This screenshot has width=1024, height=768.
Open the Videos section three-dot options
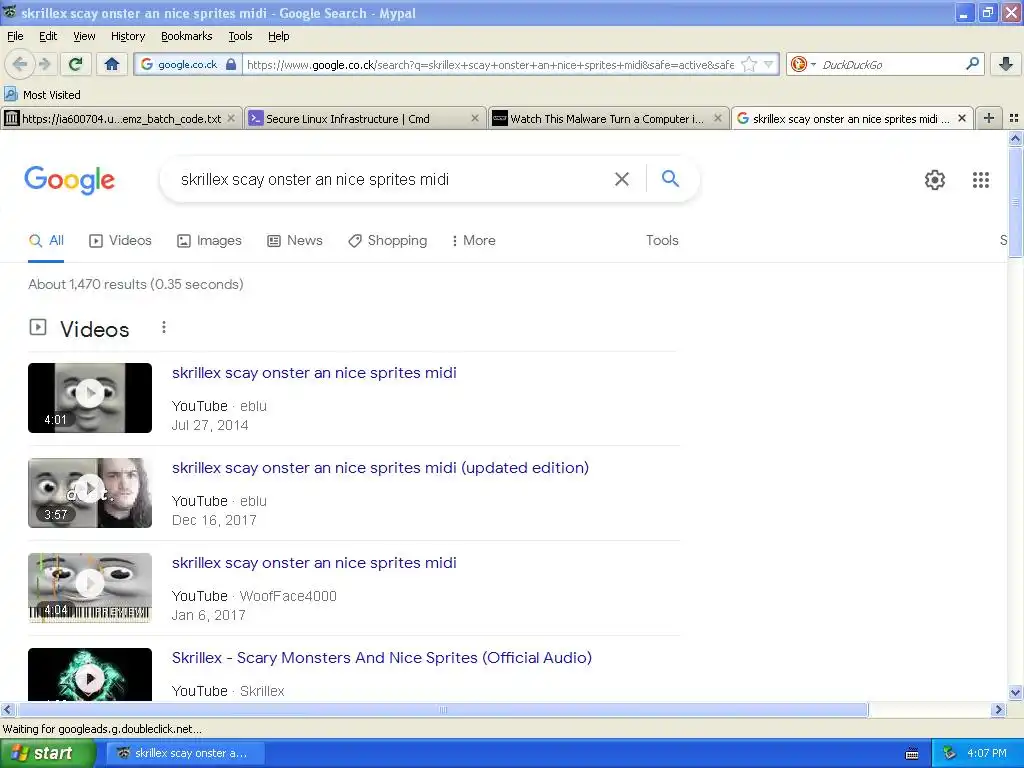pyautogui.click(x=164, y=327)
